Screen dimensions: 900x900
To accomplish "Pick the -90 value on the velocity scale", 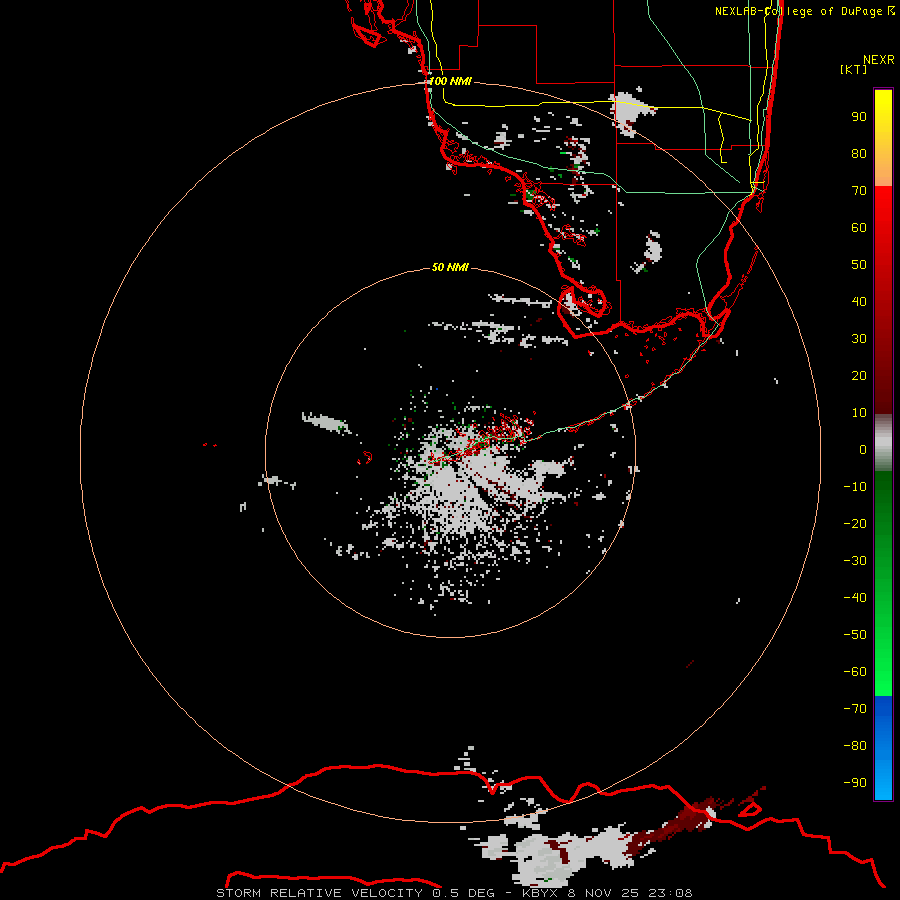I will tap(855, 783).
